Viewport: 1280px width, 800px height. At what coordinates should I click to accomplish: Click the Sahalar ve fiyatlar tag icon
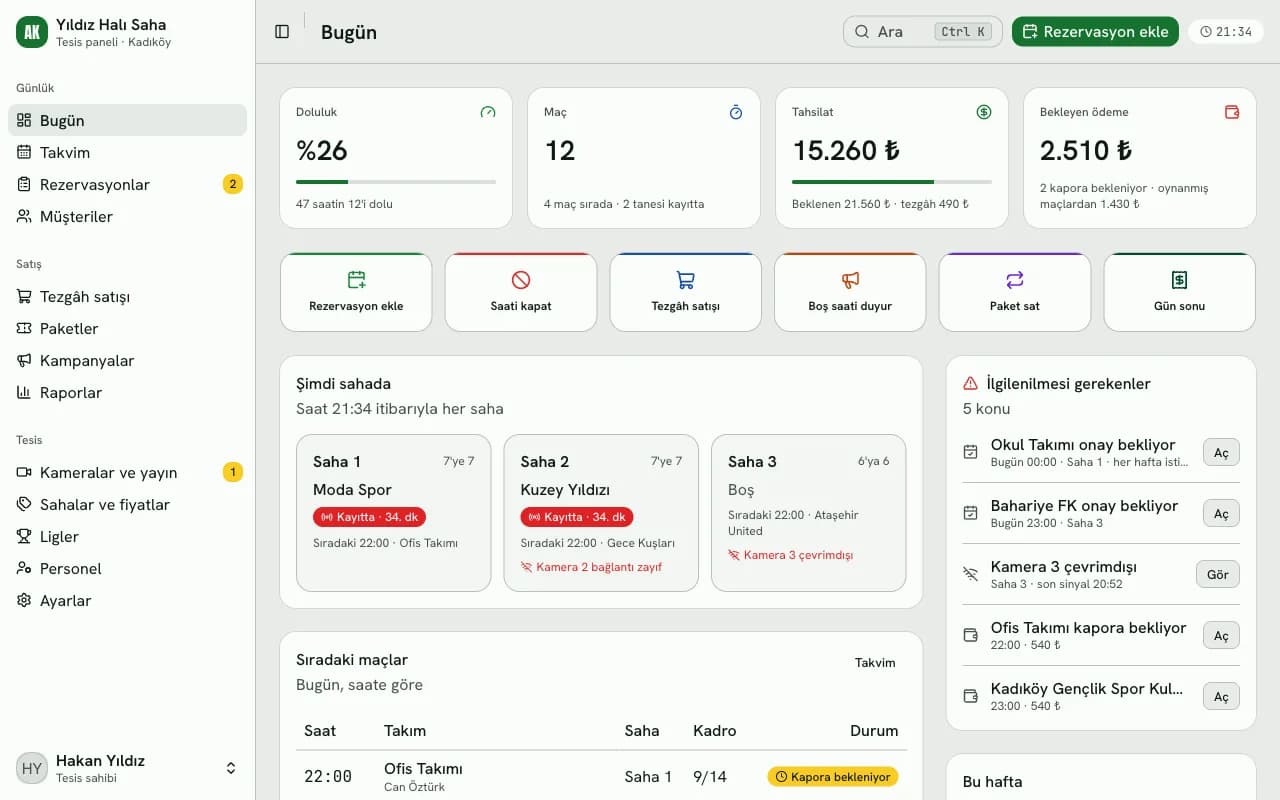click(x=24, y=504)
